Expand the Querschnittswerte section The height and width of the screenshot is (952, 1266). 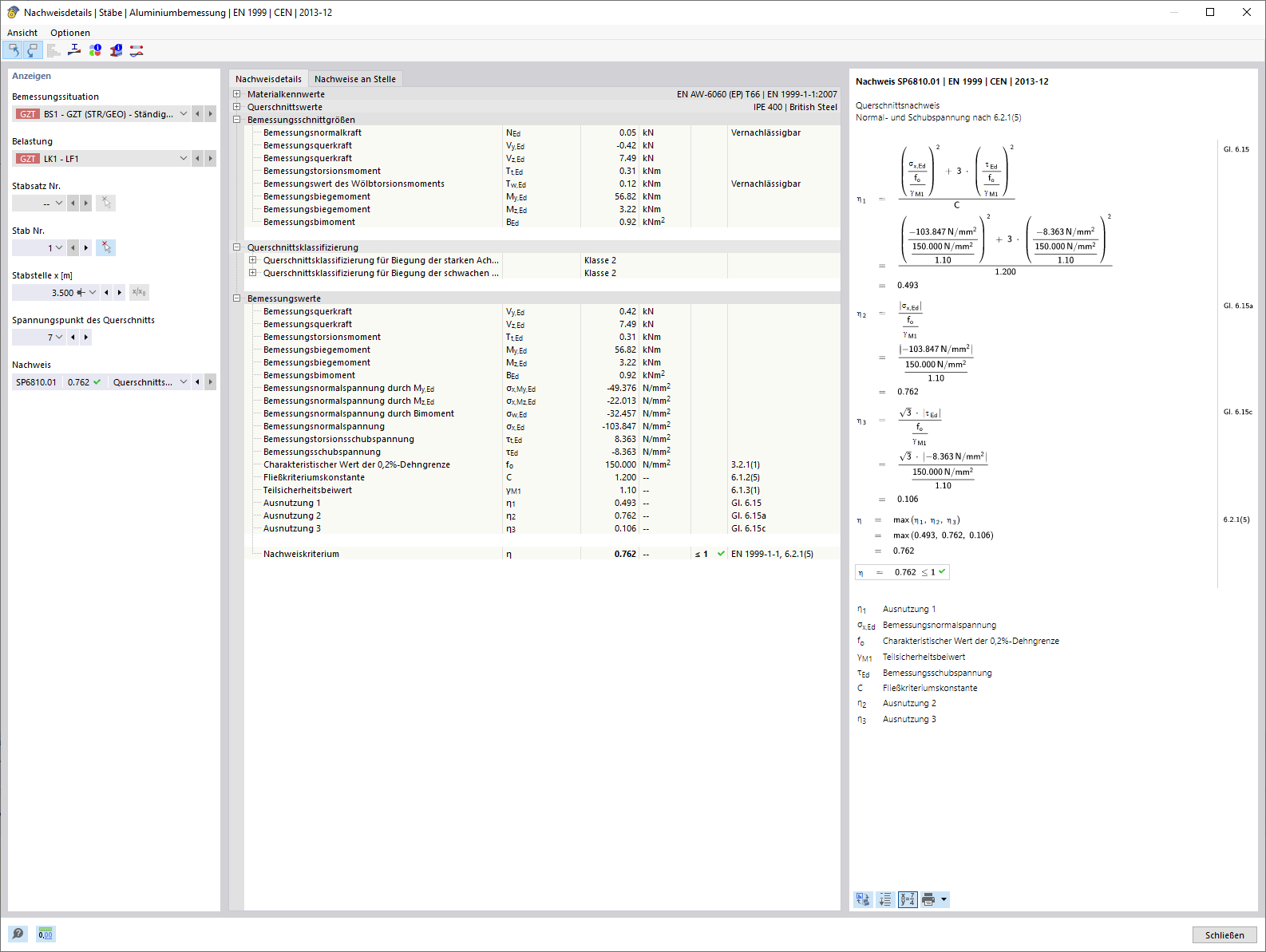coord(237,107)
